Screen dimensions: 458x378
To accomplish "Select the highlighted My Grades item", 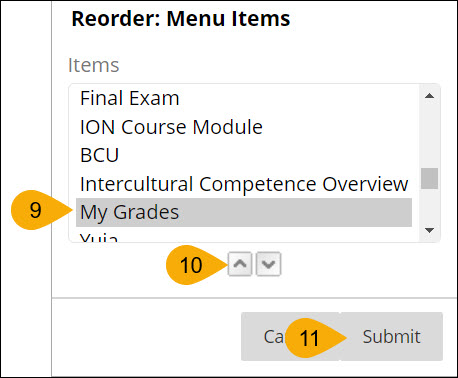I will (x=244, y=212).
